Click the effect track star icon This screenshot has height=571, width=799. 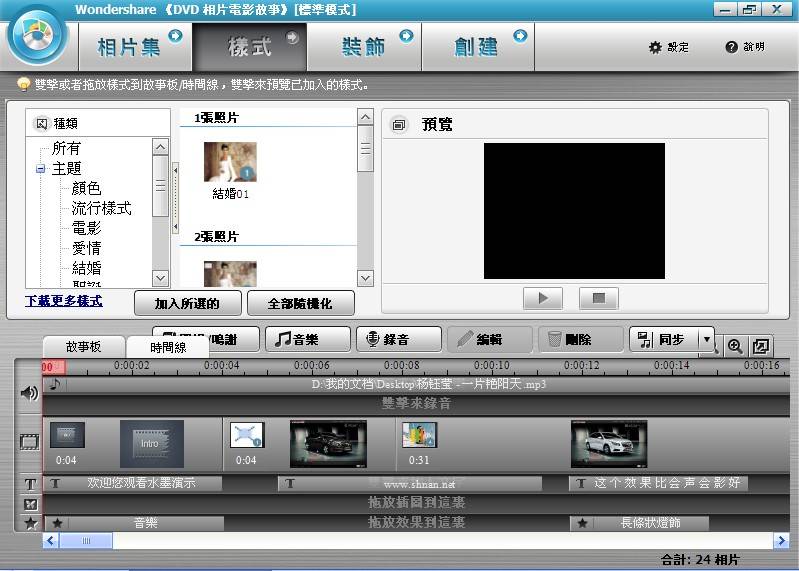[x=31, y=523]
